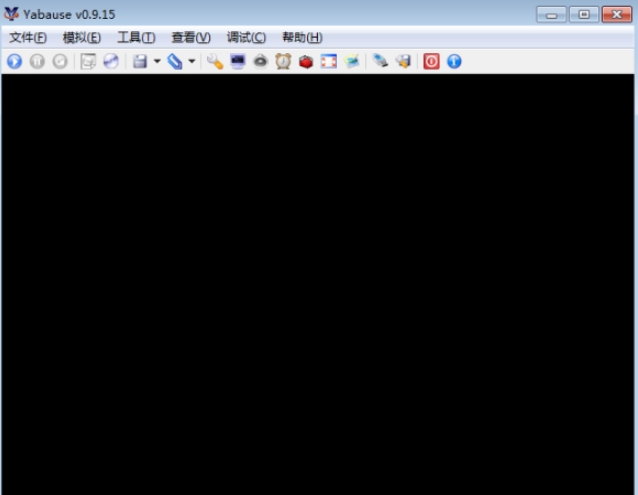Open the 调试(C) menu
Viewport: 638px width, 495px height.
click(246, 37)
